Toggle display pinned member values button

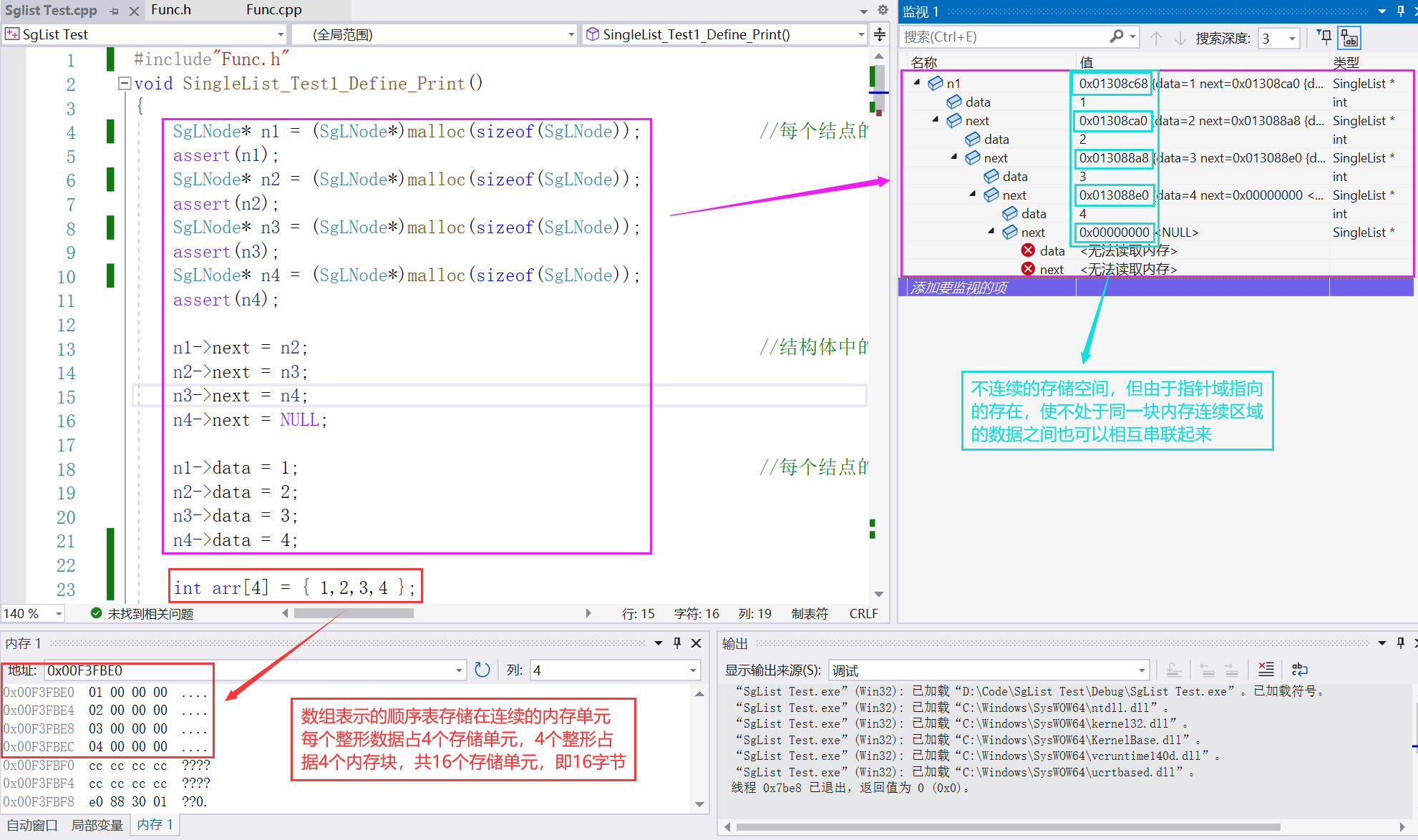pyautogui.click(x=1350, y=37)
